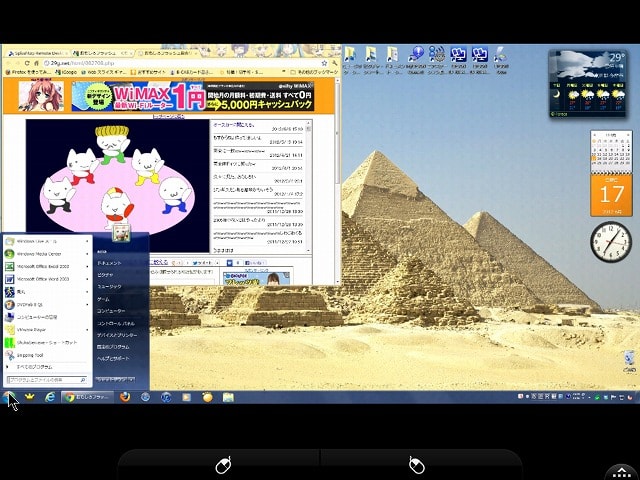Expand Windows Media Center jump list arrow
640x480 pixels.
(x=87, y=254)
